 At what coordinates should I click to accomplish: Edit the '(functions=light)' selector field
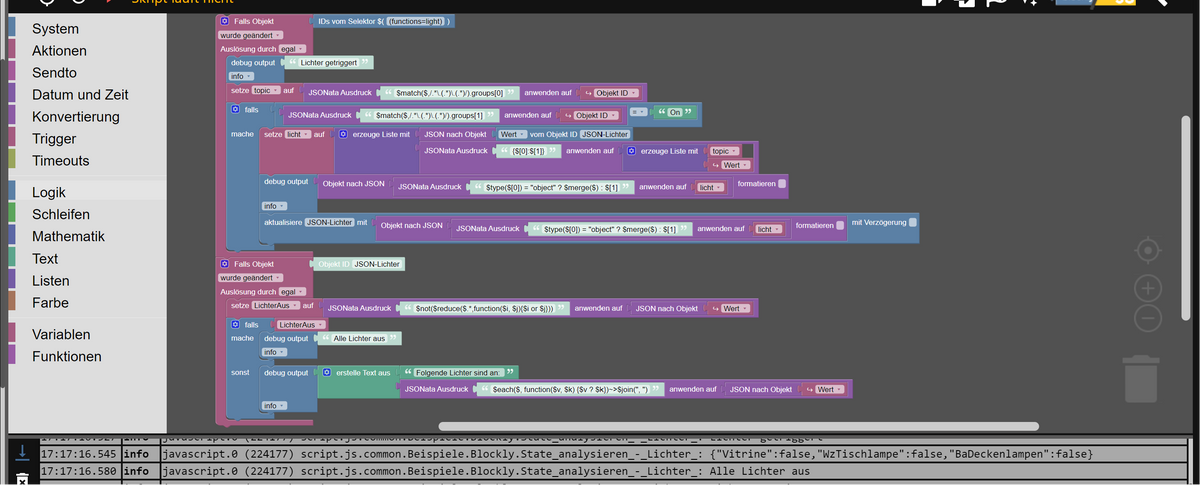[x=414, y=21]
